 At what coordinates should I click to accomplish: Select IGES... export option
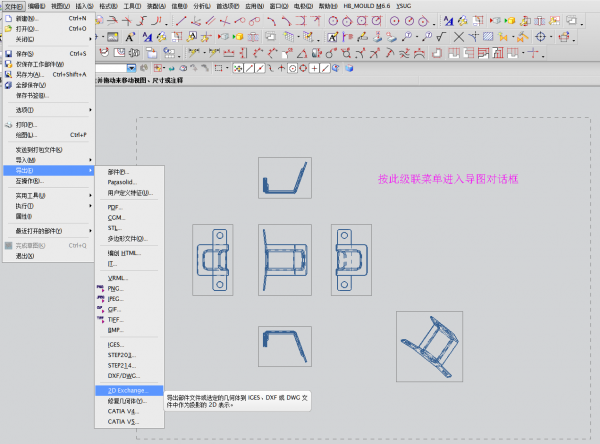click(x=129, y=345)
